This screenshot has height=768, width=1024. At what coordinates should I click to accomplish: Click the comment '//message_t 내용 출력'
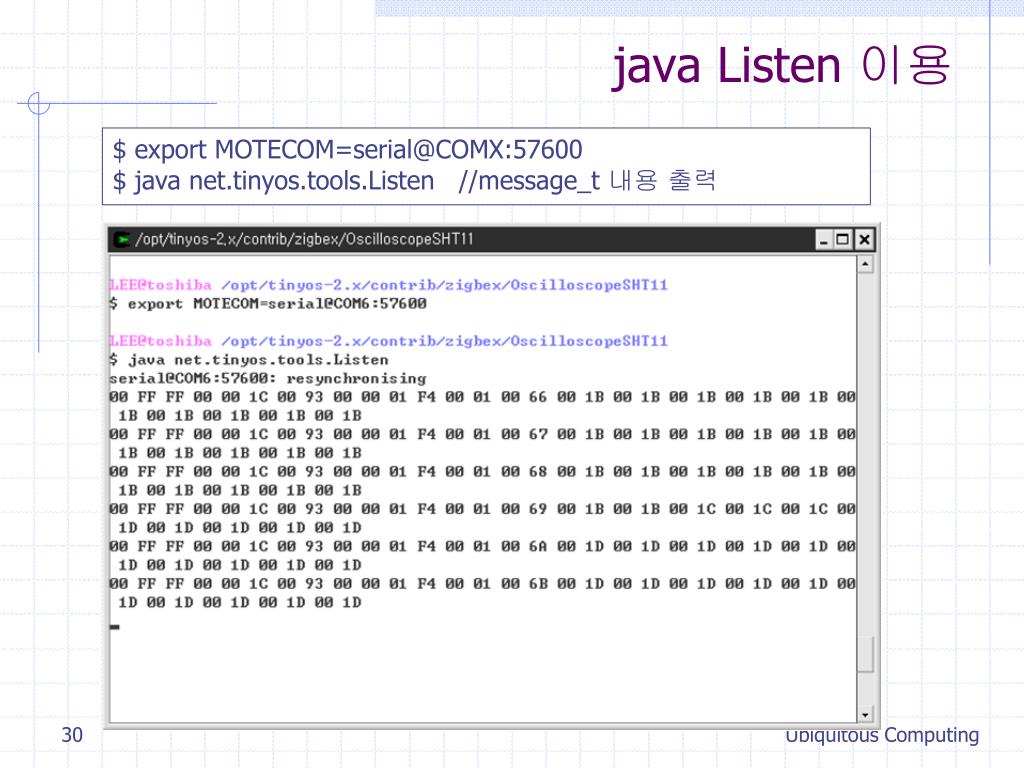tap(587, 181)
